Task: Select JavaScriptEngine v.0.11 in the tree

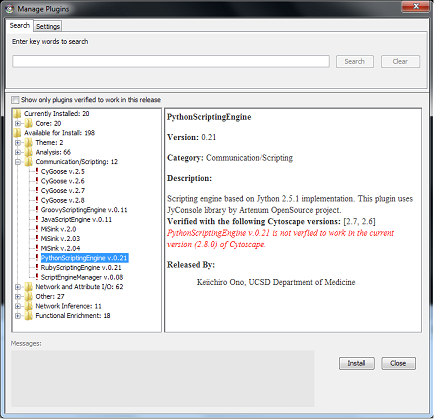Action: pyautogui.click(x=76, y=219)
